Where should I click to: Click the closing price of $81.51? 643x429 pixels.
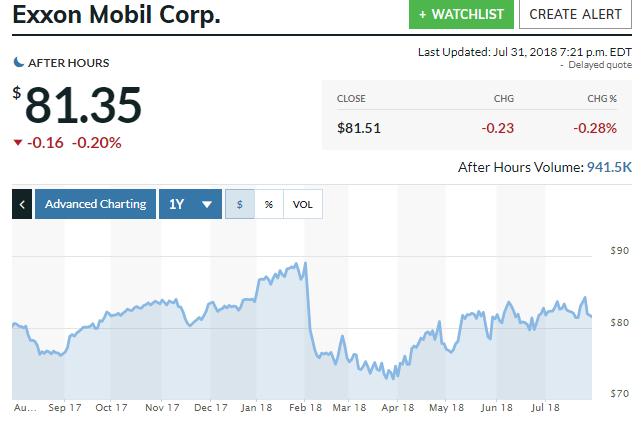pos(359,128)
